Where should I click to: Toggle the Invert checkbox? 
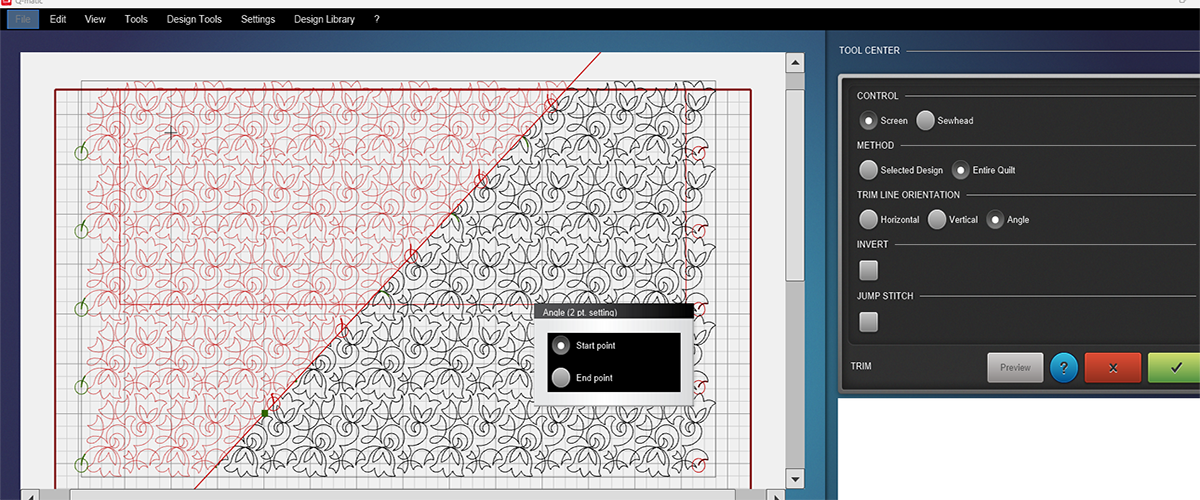869,270
